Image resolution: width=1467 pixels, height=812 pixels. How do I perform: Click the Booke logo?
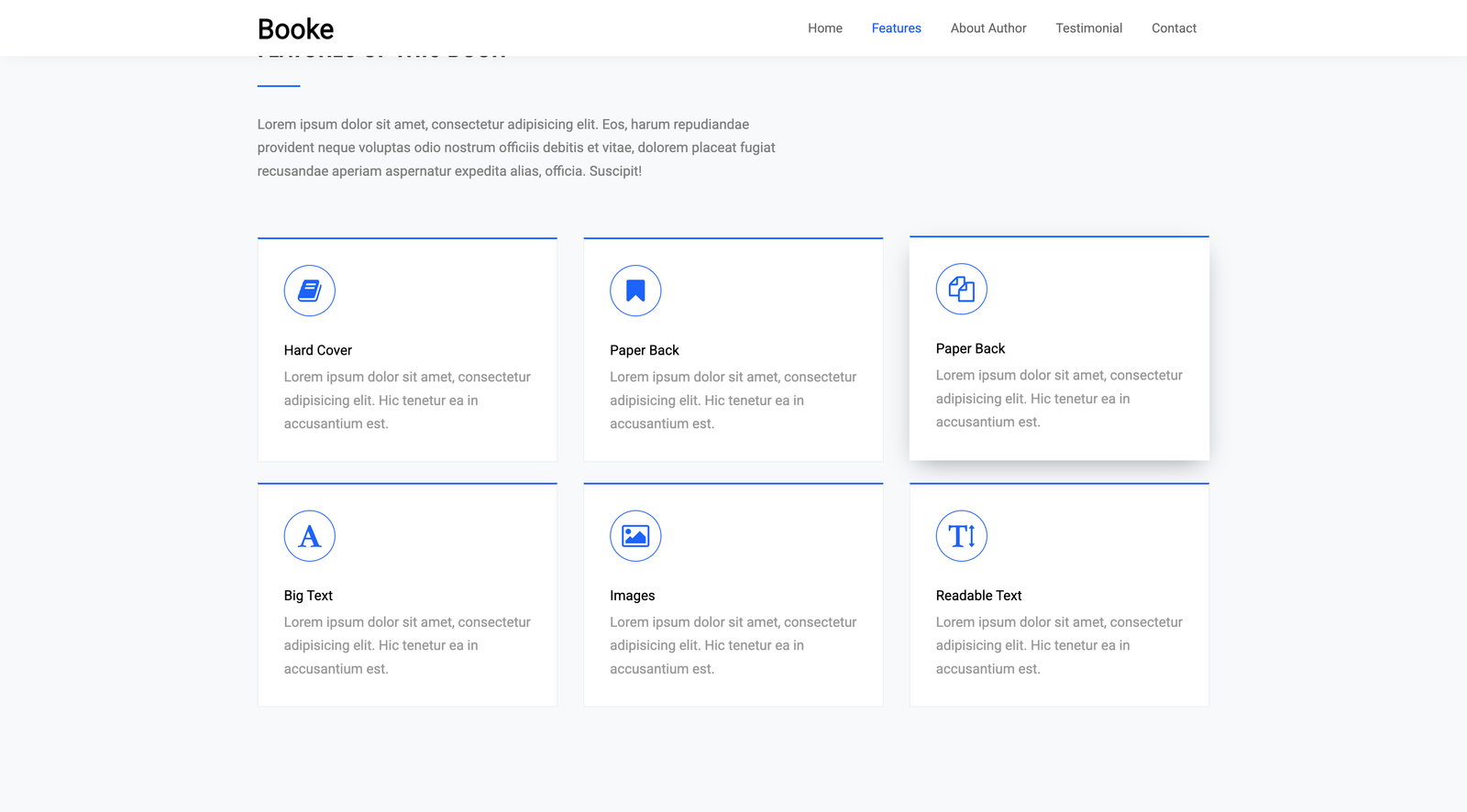pyautogui.click(x=295, y=29)
